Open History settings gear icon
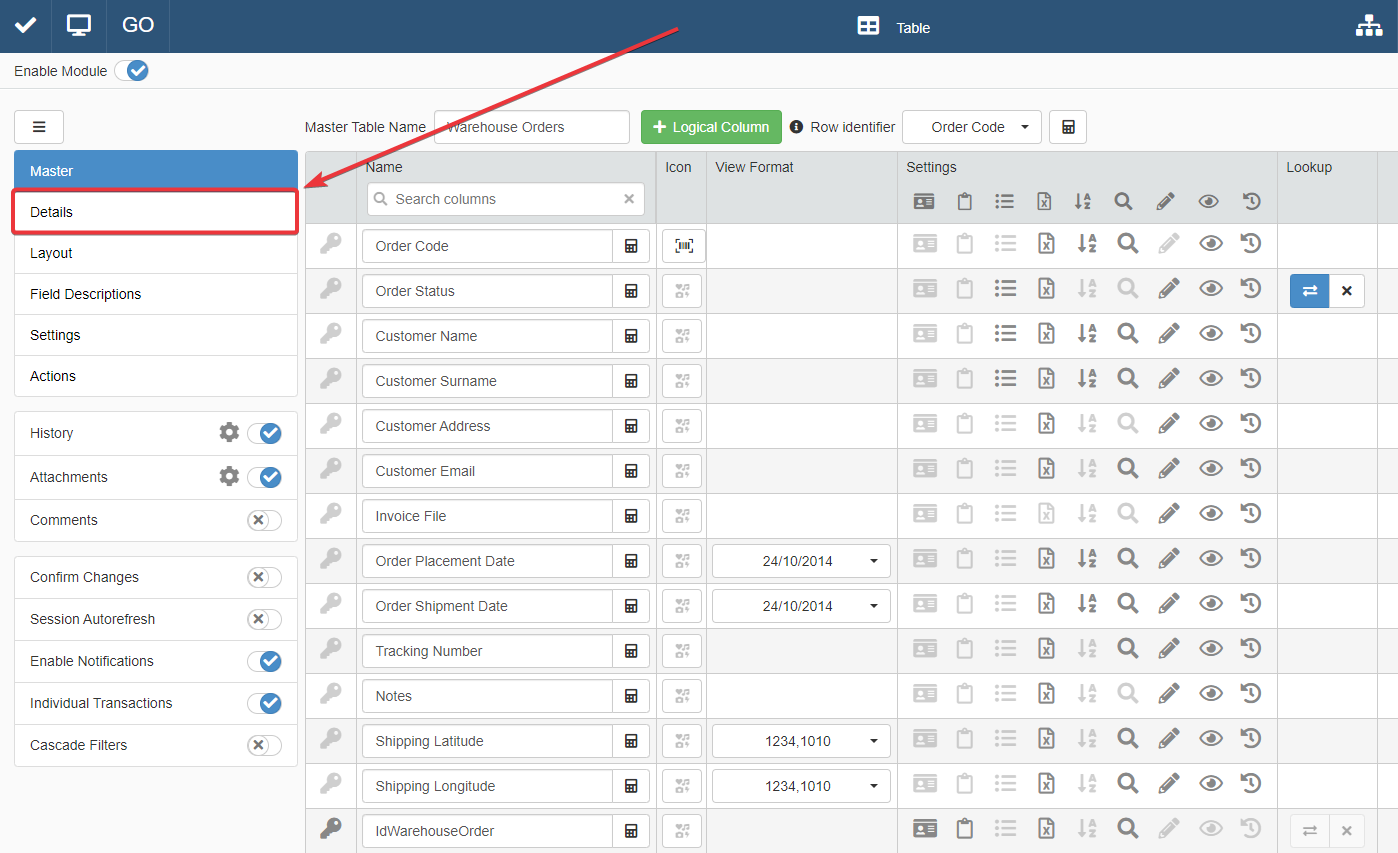The width and height of the screenshot is (1398, 853). pyautogui.click(x=229, y=433)
